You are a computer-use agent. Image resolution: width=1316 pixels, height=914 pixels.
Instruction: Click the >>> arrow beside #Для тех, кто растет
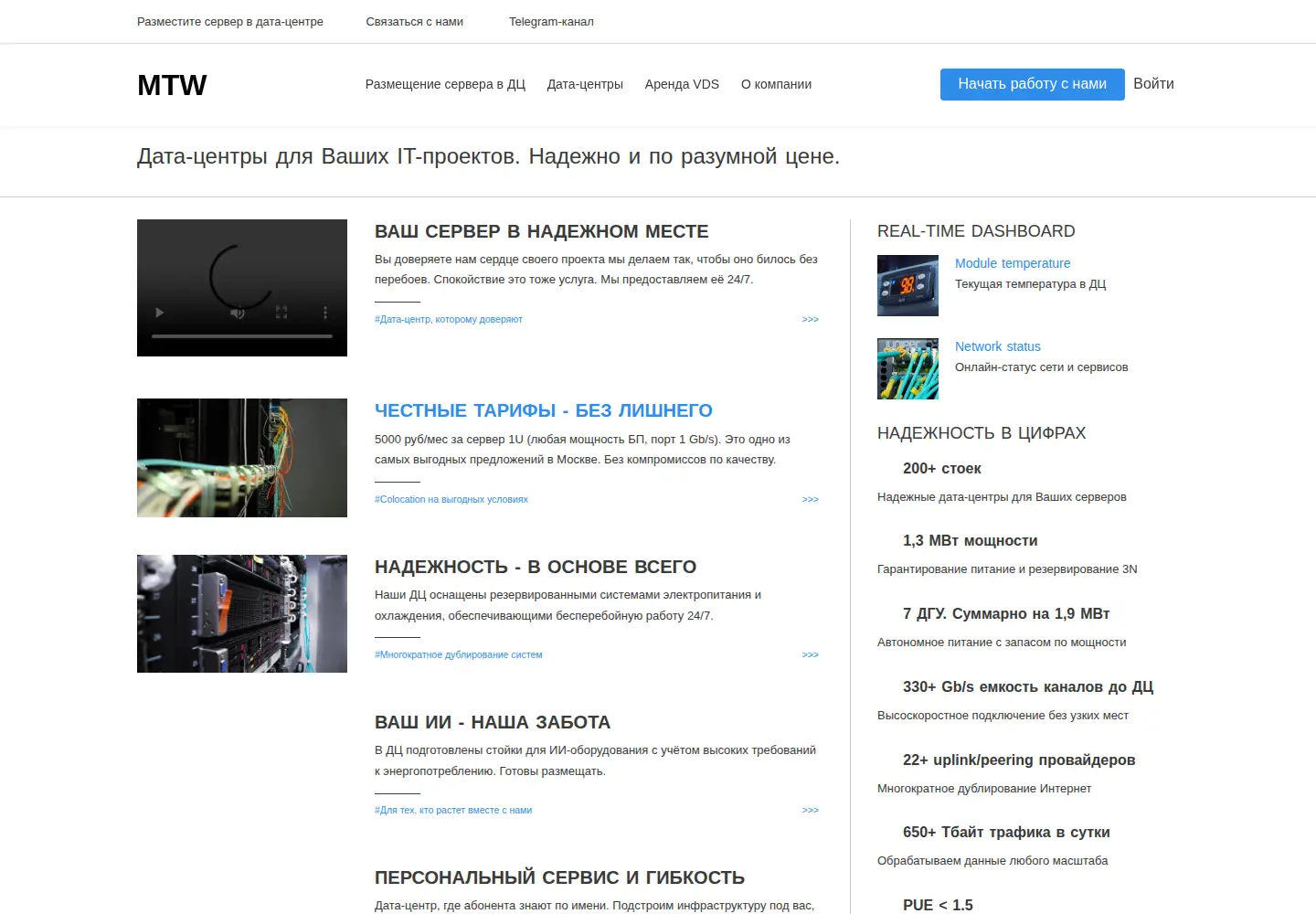(x=811, y=811)
